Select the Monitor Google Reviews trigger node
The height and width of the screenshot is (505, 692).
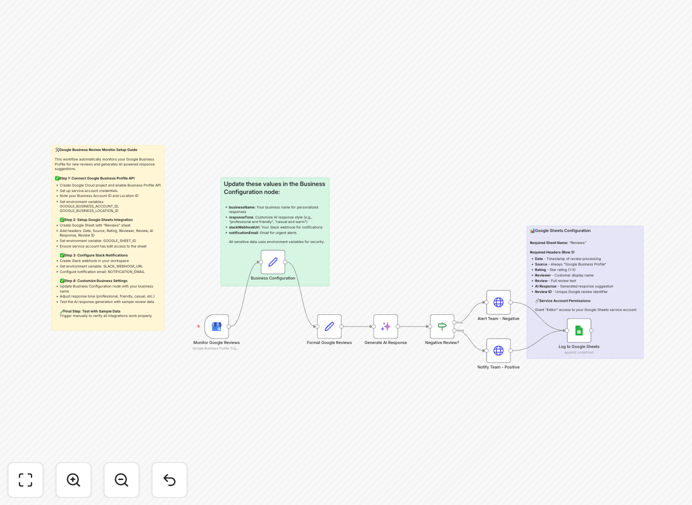pos(216,327)
